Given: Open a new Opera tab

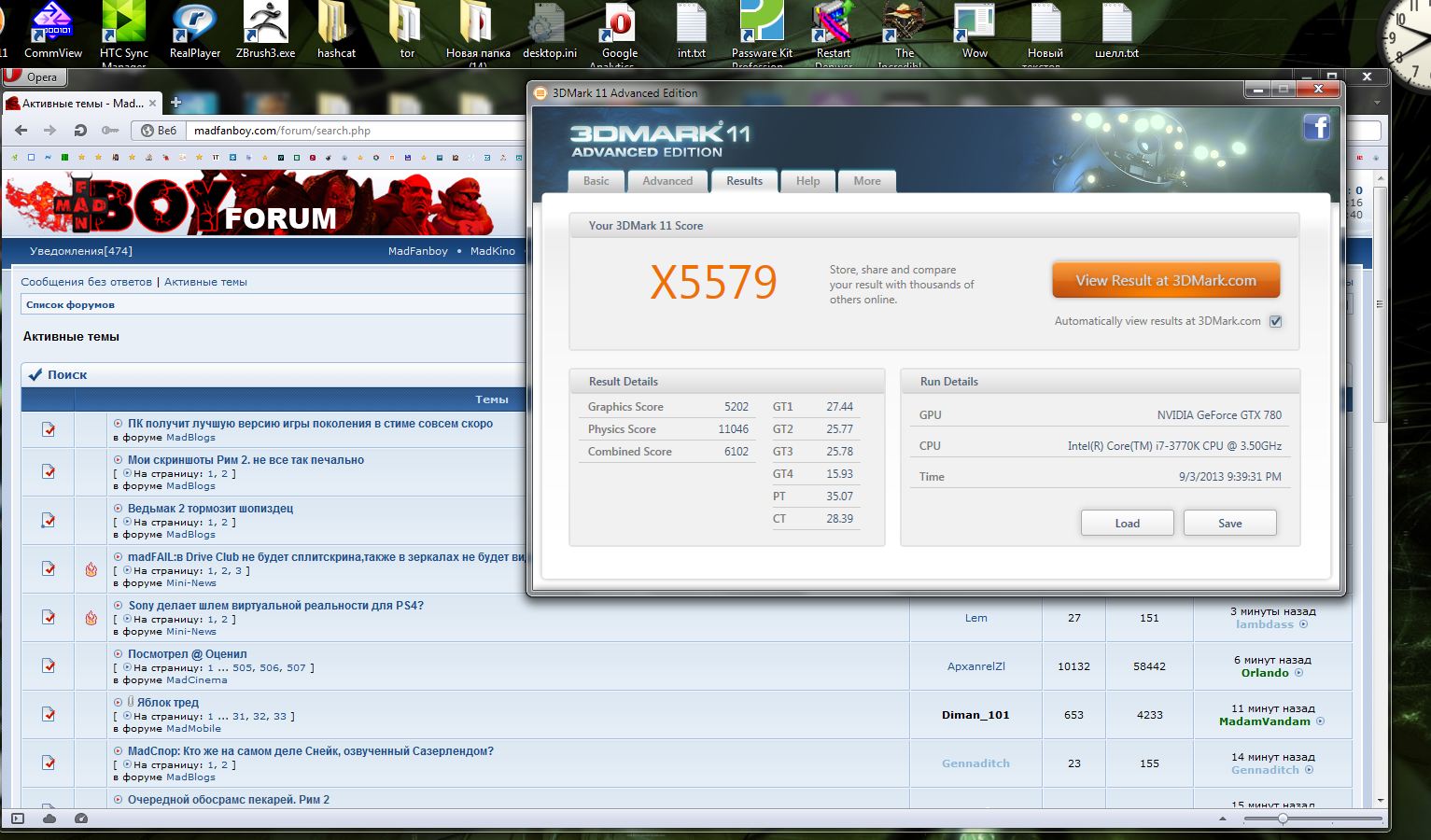Looking at the screenshot, I should click(x=175, y=103).
